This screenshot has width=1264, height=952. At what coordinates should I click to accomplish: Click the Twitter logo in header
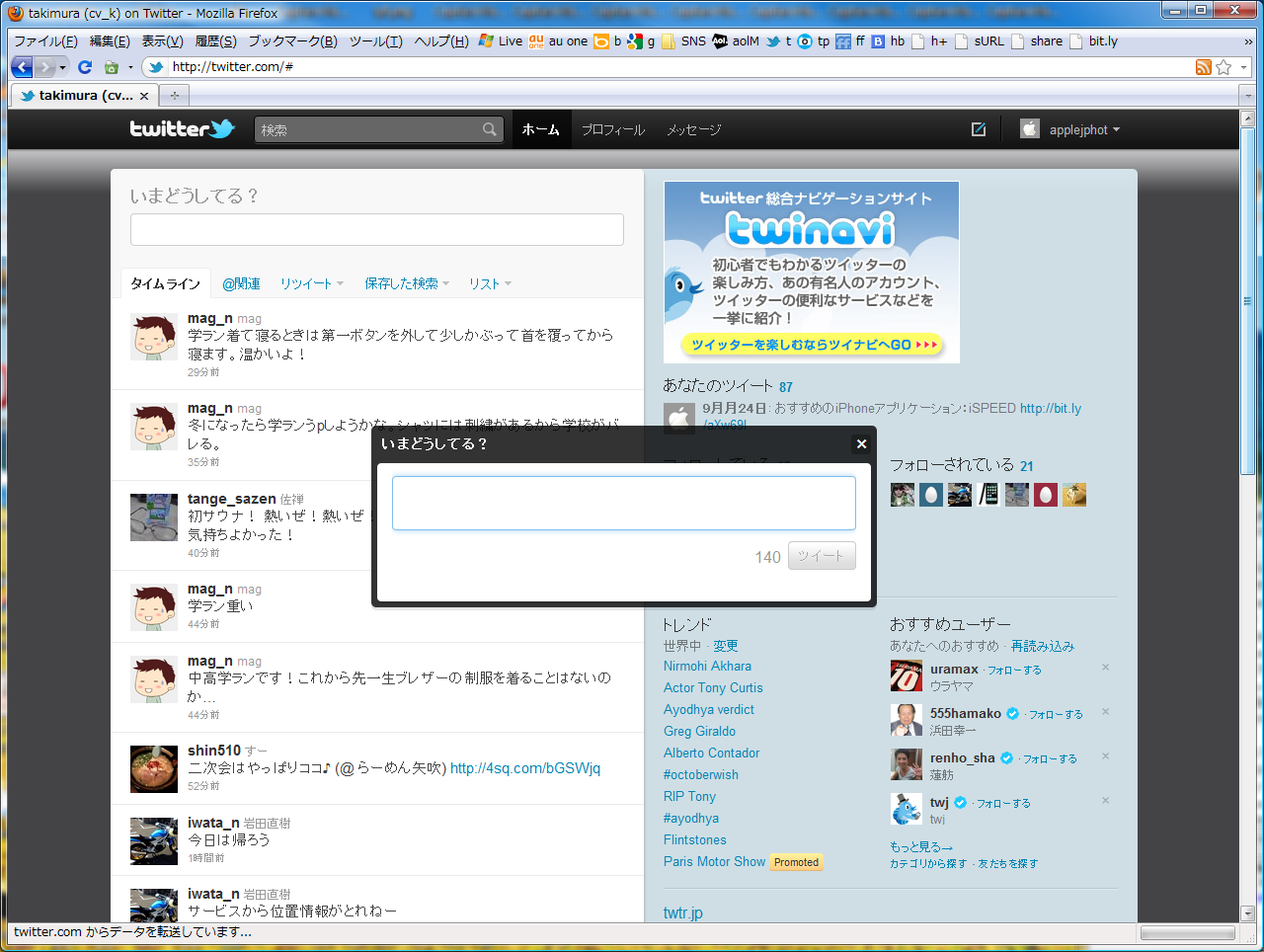tap(182, 128)
